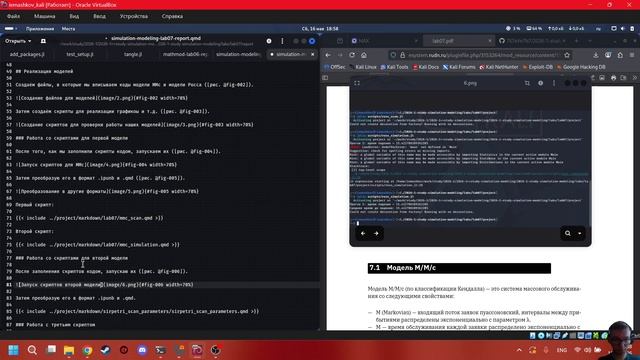Screen dimensions: 640x360
Task: Open the Google Hacking DB bookmark
Action: point(581,67)
